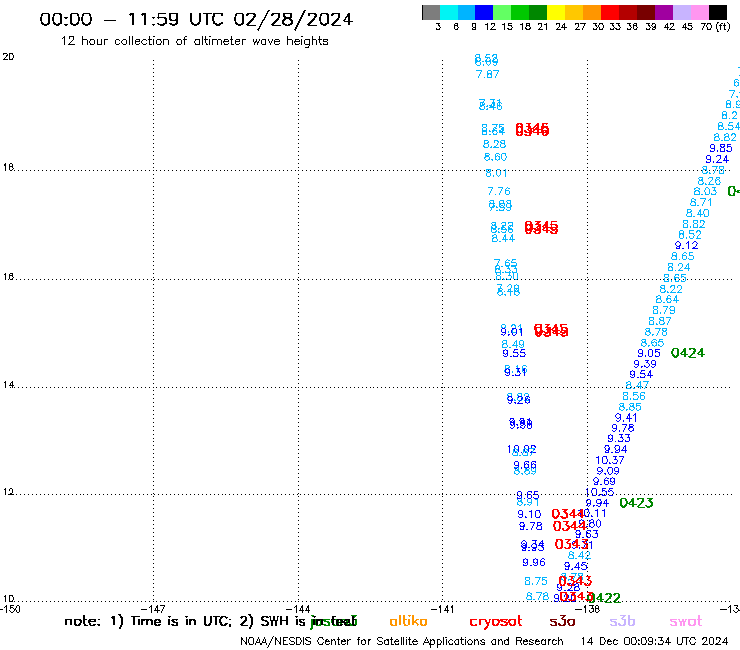Select the lavender 's3b' satellite label
This screenshot has width=740, height=650.
click(622, 621)
